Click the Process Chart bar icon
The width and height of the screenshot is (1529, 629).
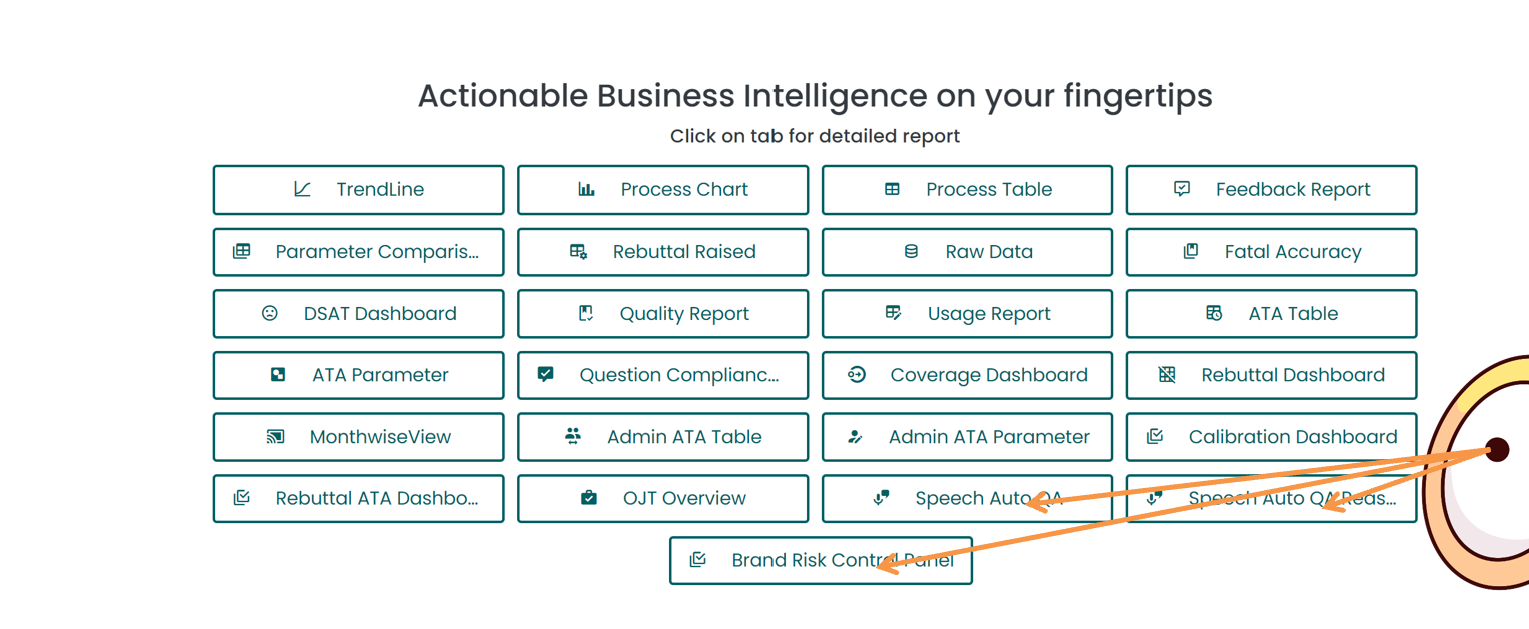coord(586,189)
